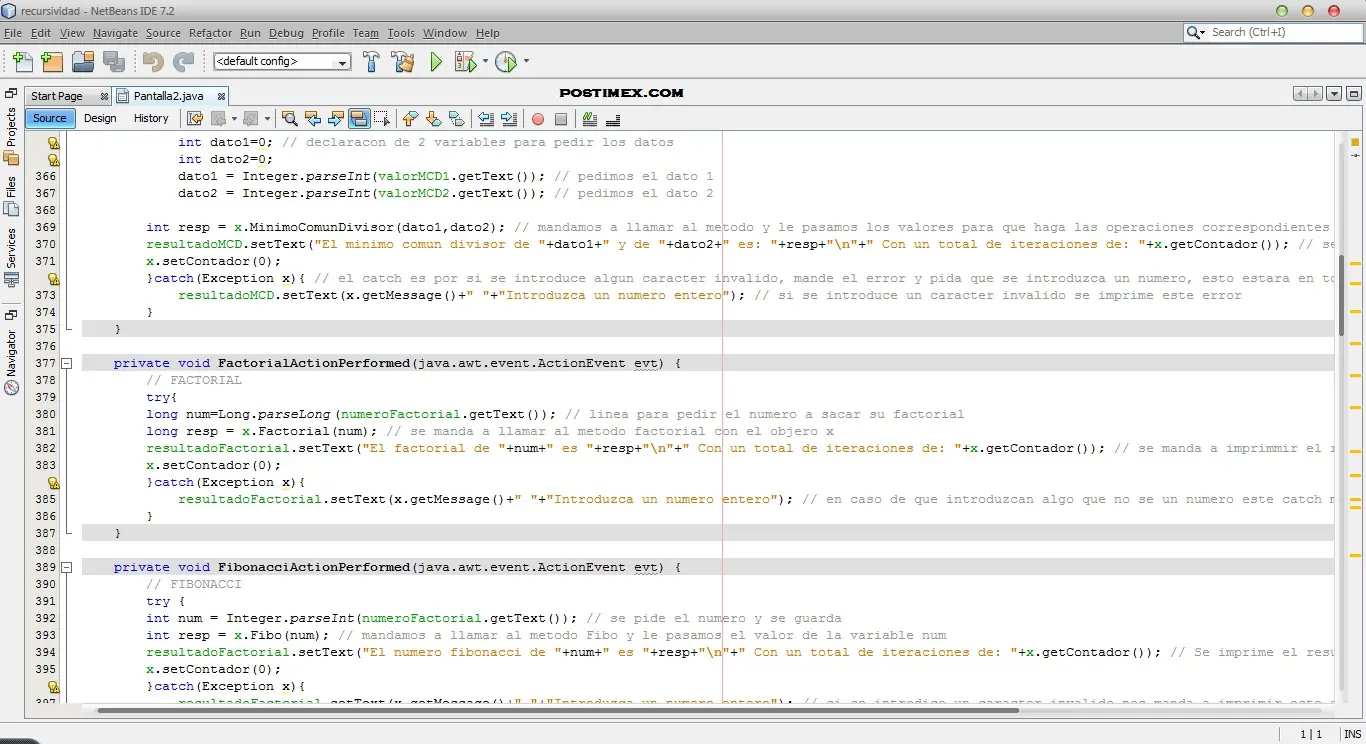Open the Forward history dropdown arrow
This screenshot has width=1366, height=744.
[x=266, y=118]
